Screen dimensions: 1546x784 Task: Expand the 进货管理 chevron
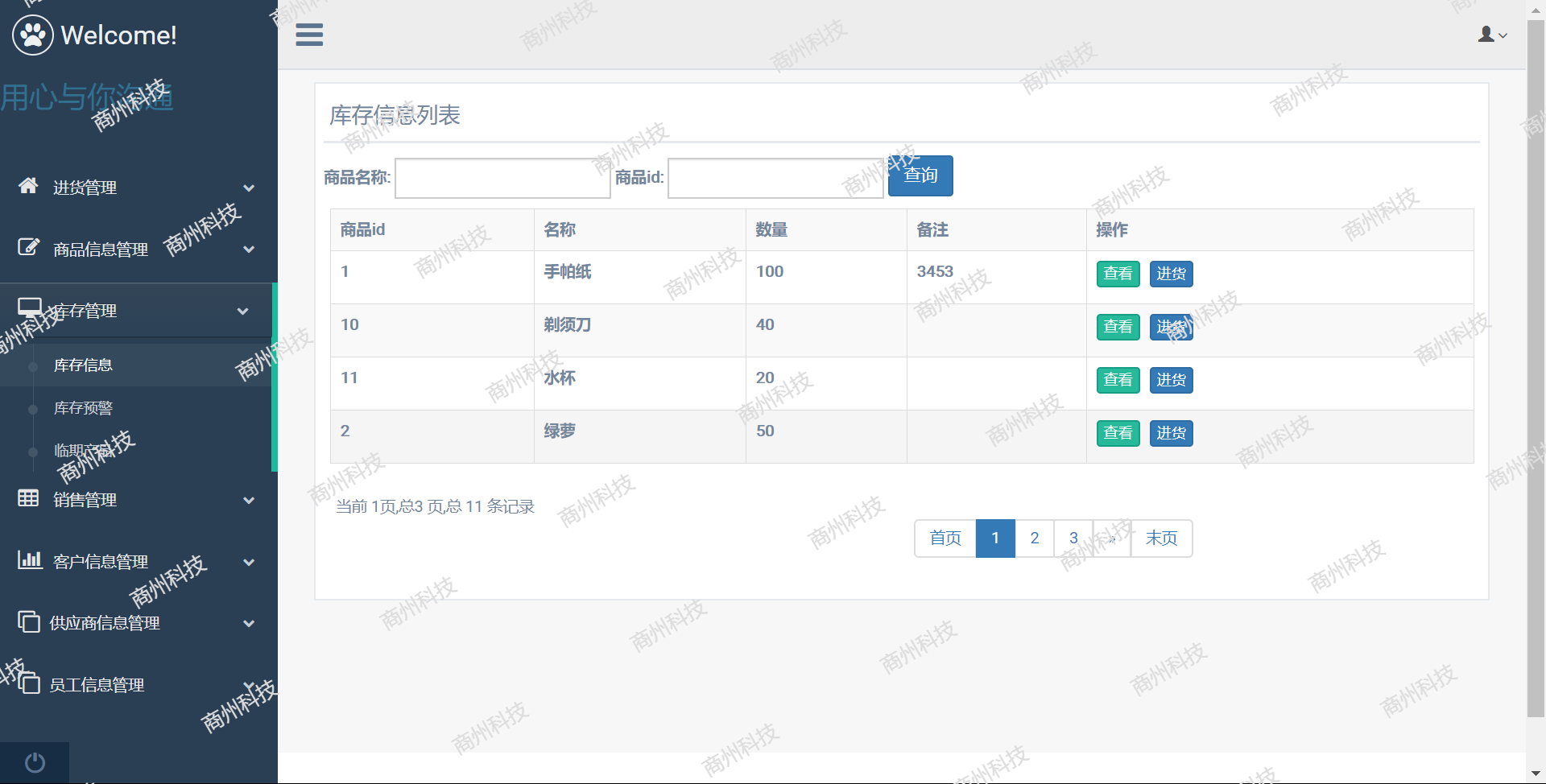coord(249,188)
